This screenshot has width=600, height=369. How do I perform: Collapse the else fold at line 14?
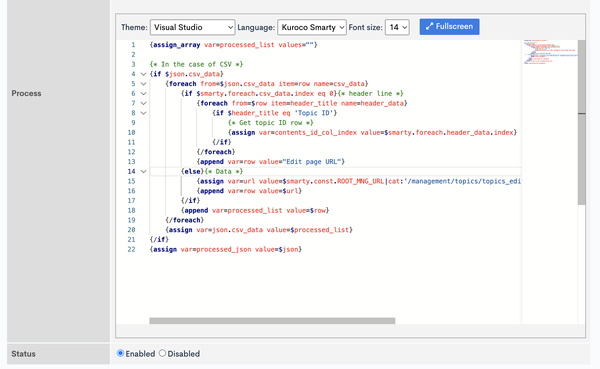[143, 171]
